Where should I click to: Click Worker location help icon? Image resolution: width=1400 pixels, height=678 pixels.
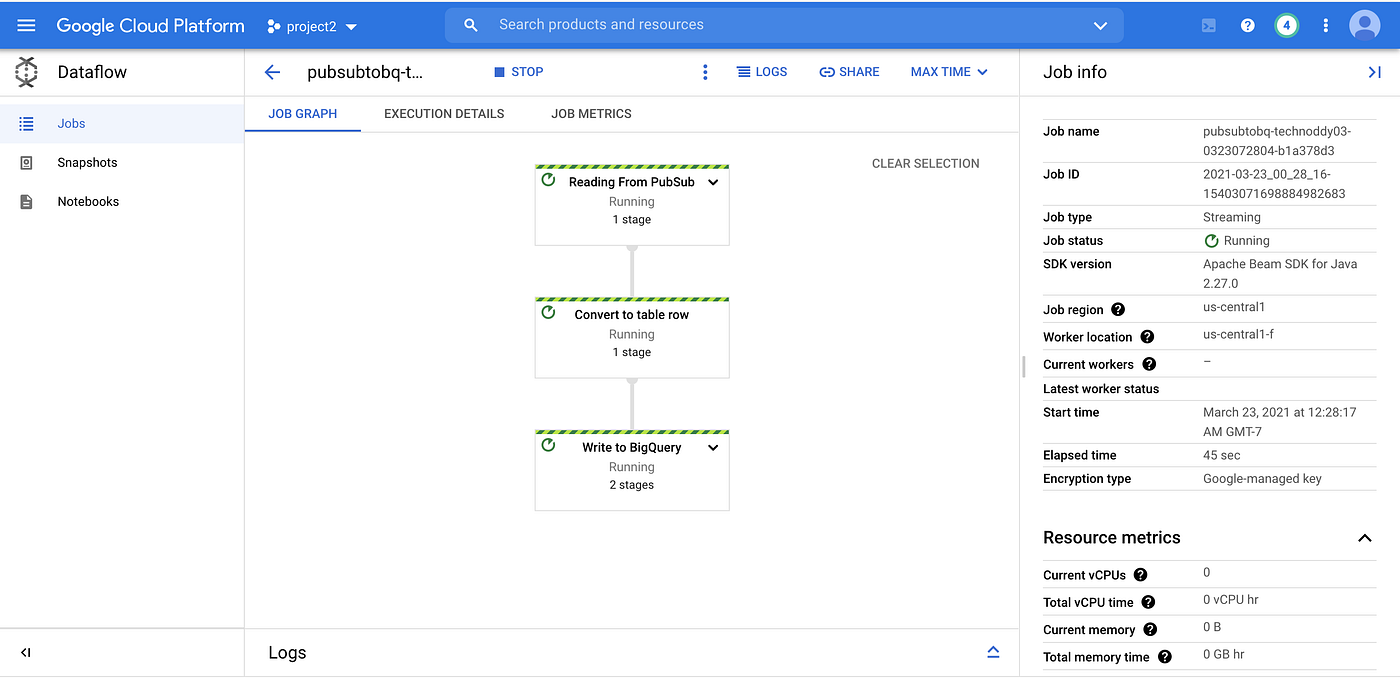pyautogui.click(x=1147, y=337)
